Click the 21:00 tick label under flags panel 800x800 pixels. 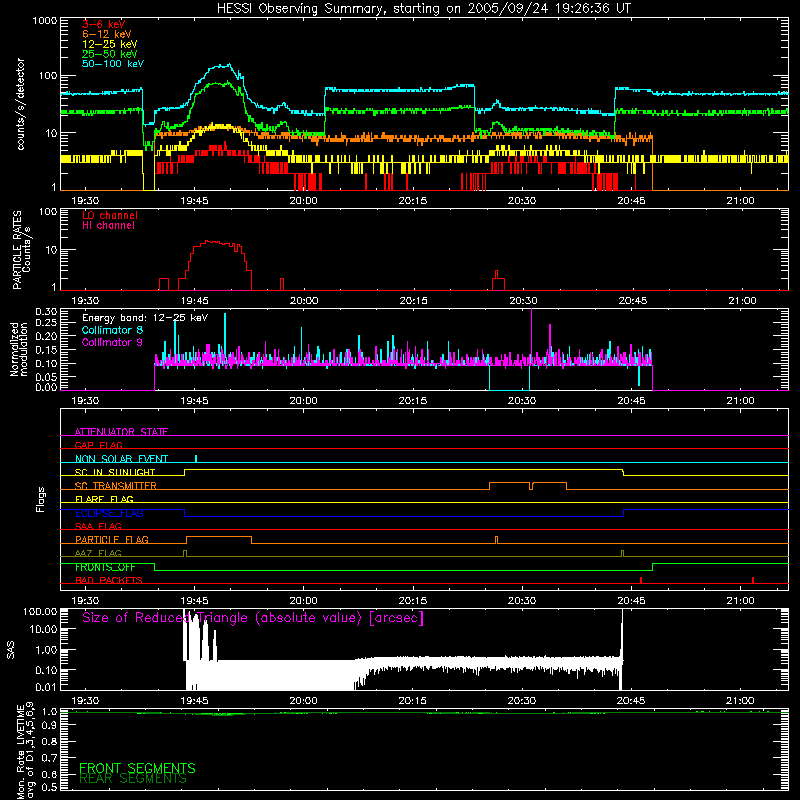(740, 601)
